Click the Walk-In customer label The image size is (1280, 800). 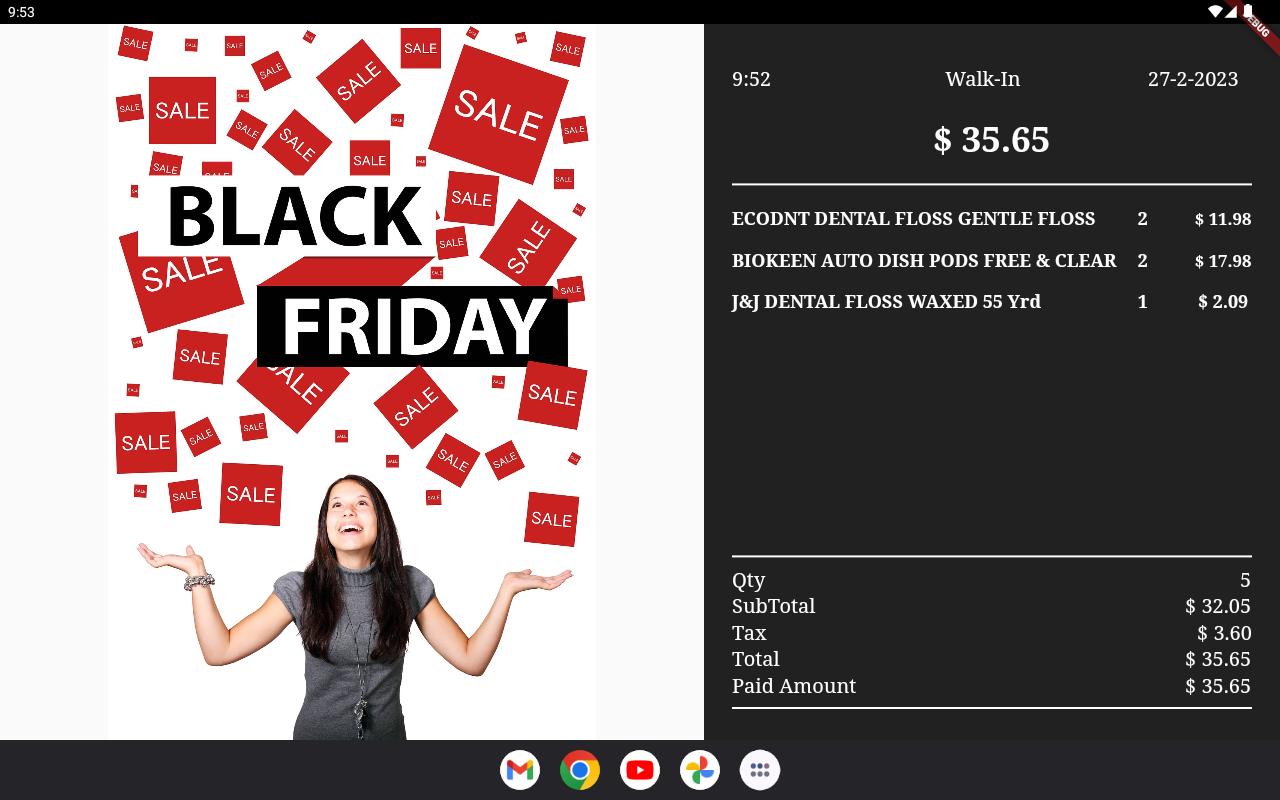pos(983,79)
